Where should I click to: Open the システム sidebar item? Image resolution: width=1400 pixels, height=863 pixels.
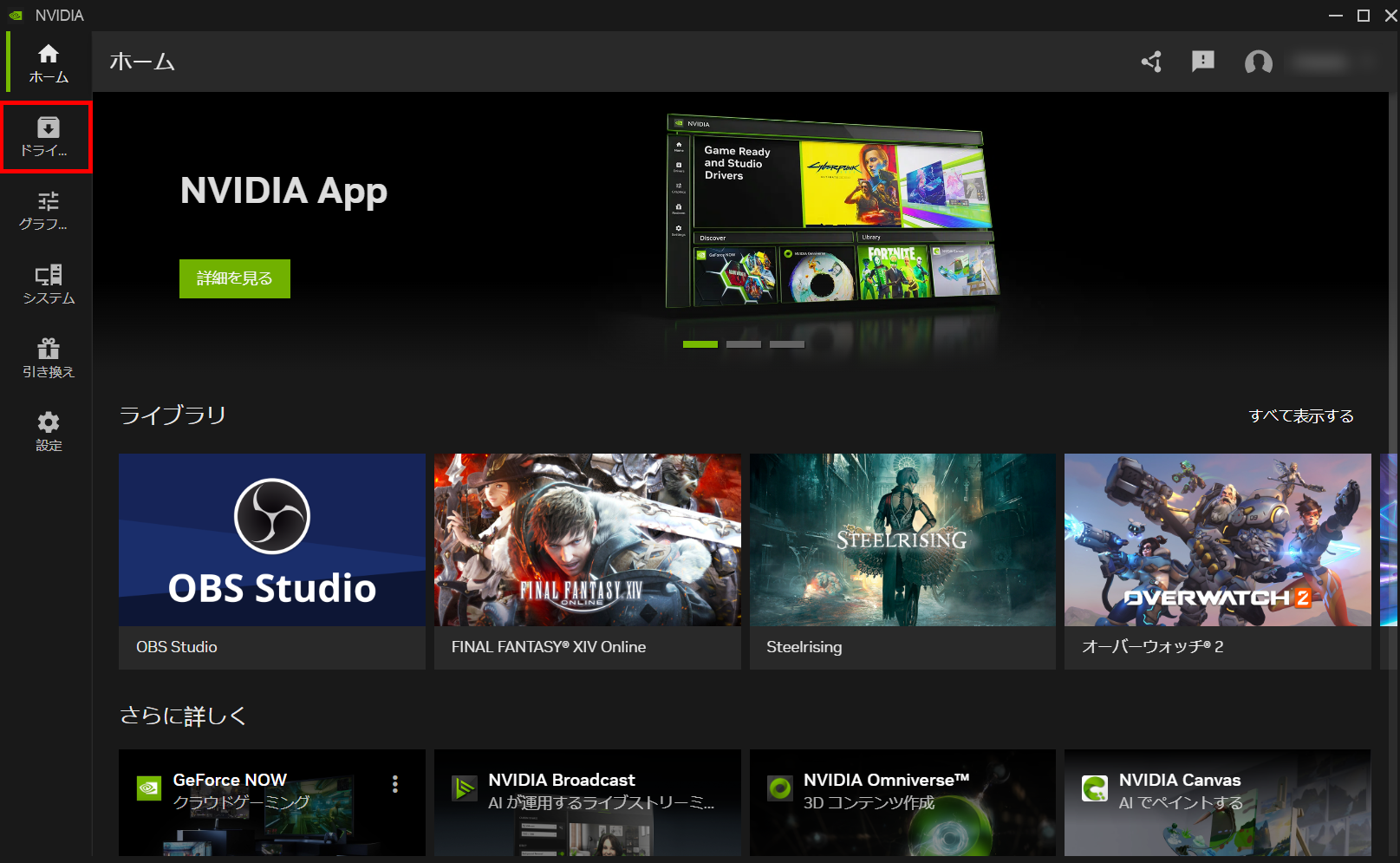click(x=49, y=284)
